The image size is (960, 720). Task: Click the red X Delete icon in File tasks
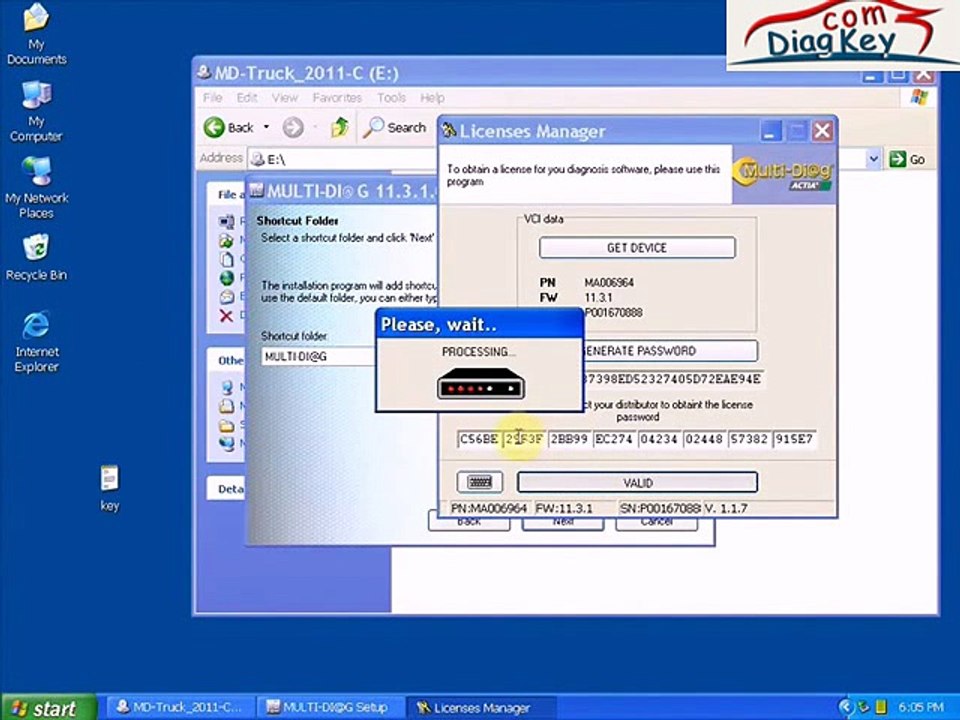227,316
